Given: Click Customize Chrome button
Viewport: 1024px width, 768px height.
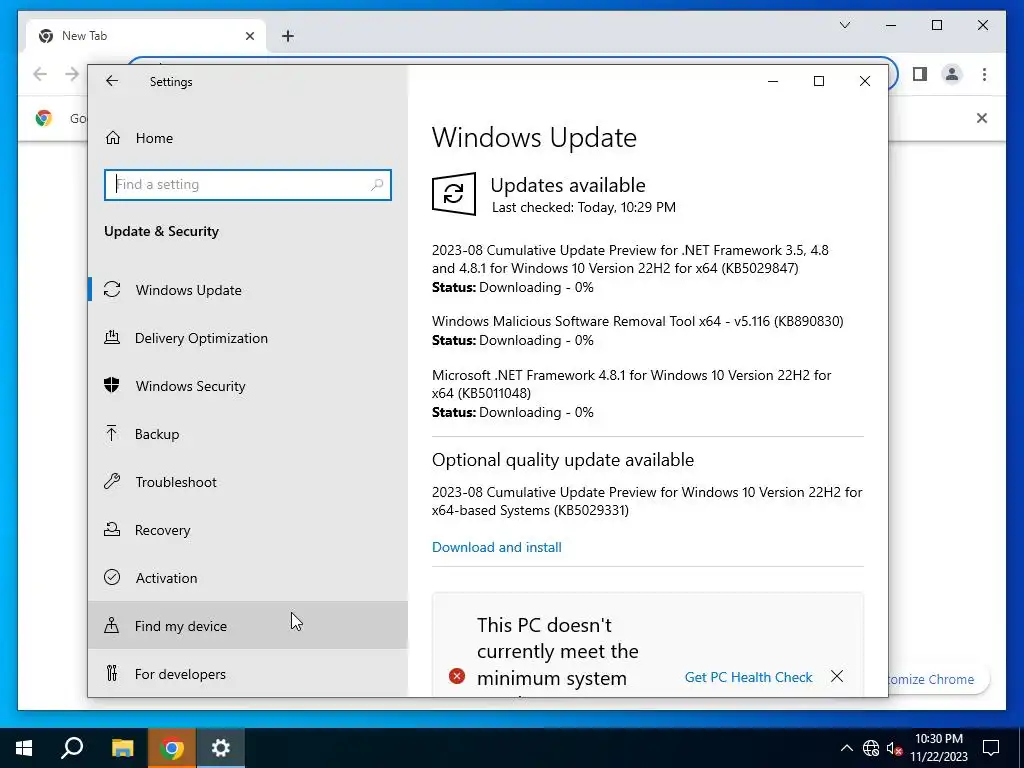Looking at the screenshot, I should (938, 679).
